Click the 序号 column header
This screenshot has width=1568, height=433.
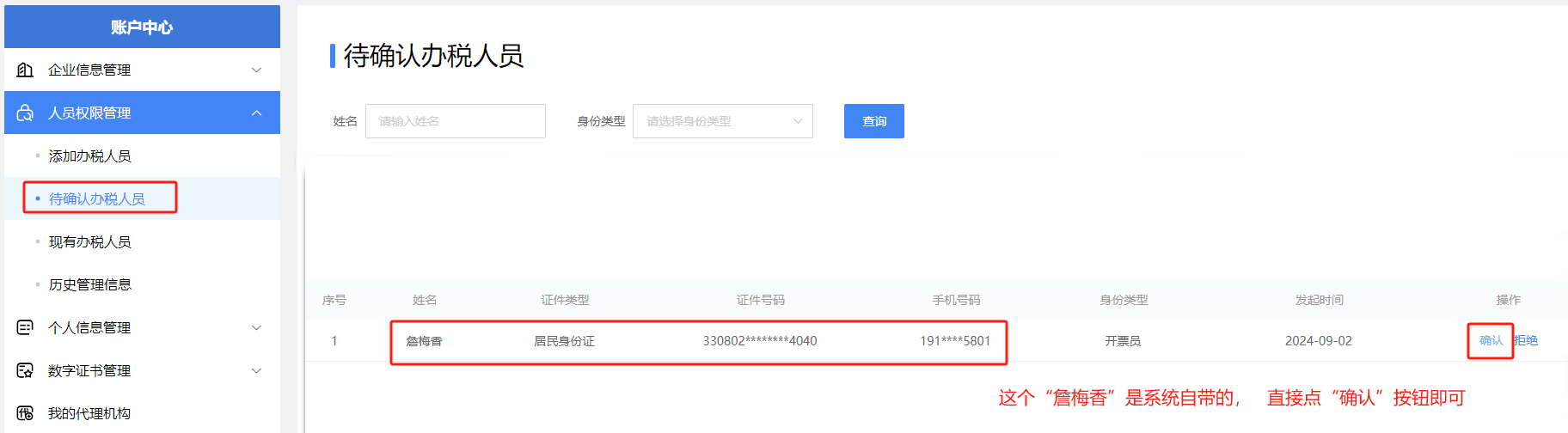334,300
